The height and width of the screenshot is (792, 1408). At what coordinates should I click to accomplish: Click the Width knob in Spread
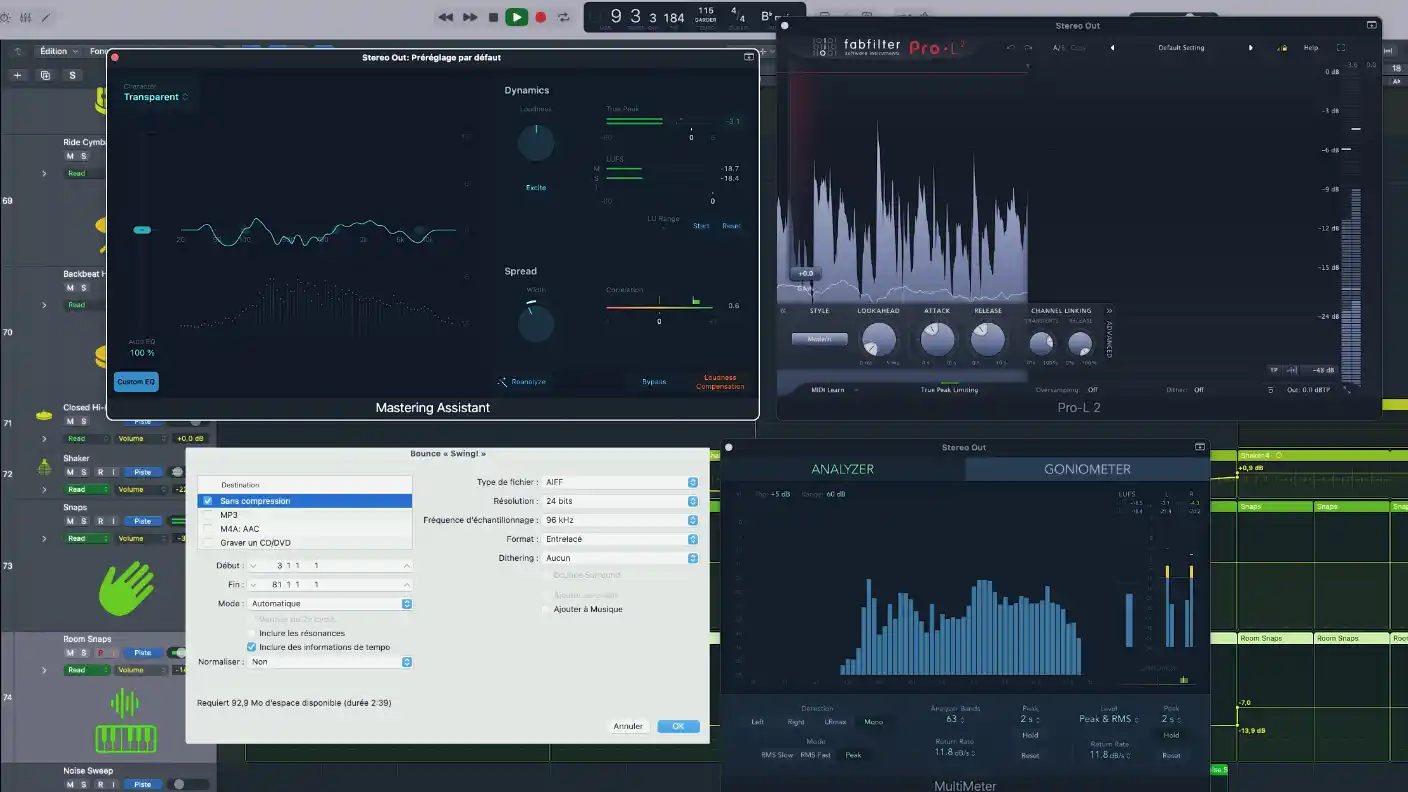(x=536, y=324)
